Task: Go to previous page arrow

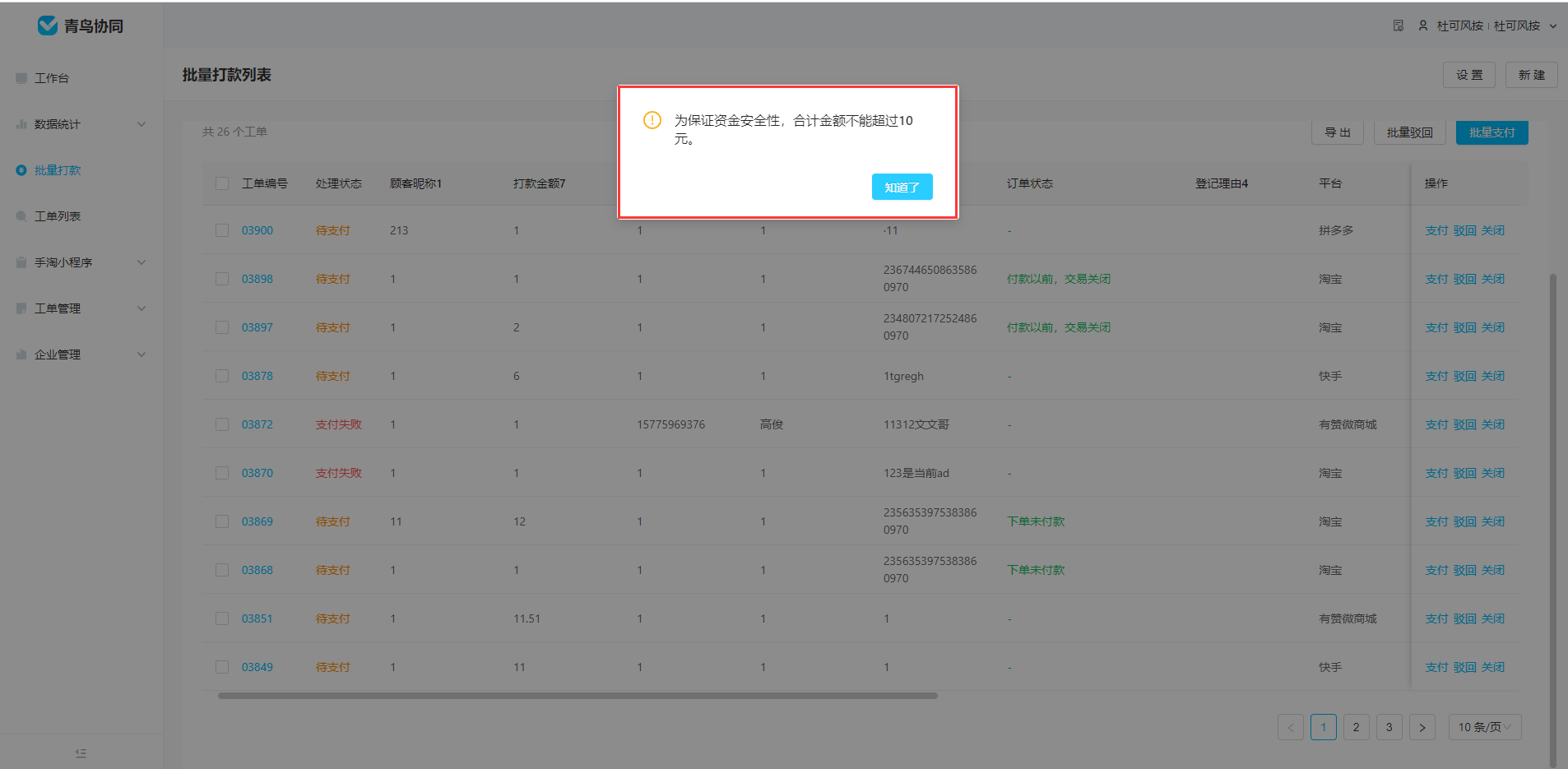Action: (x=1291, y=727)
